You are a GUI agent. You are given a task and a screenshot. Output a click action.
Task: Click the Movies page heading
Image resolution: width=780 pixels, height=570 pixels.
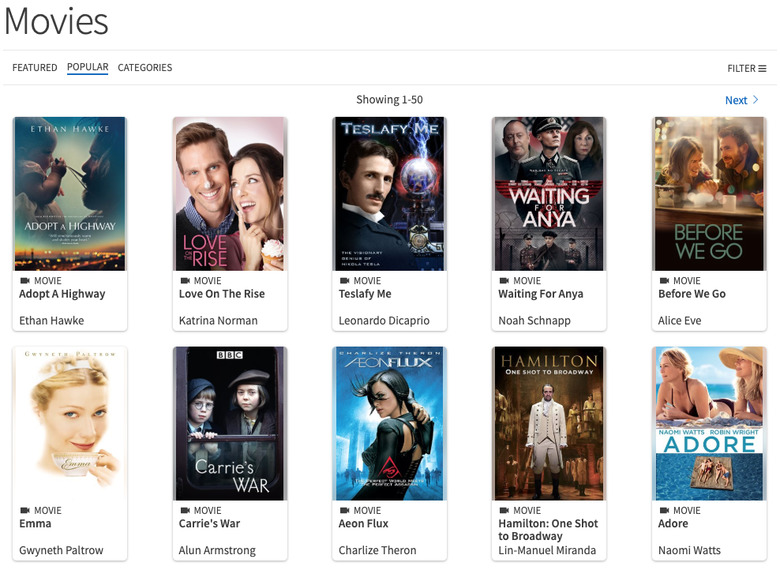pos(56,21)
